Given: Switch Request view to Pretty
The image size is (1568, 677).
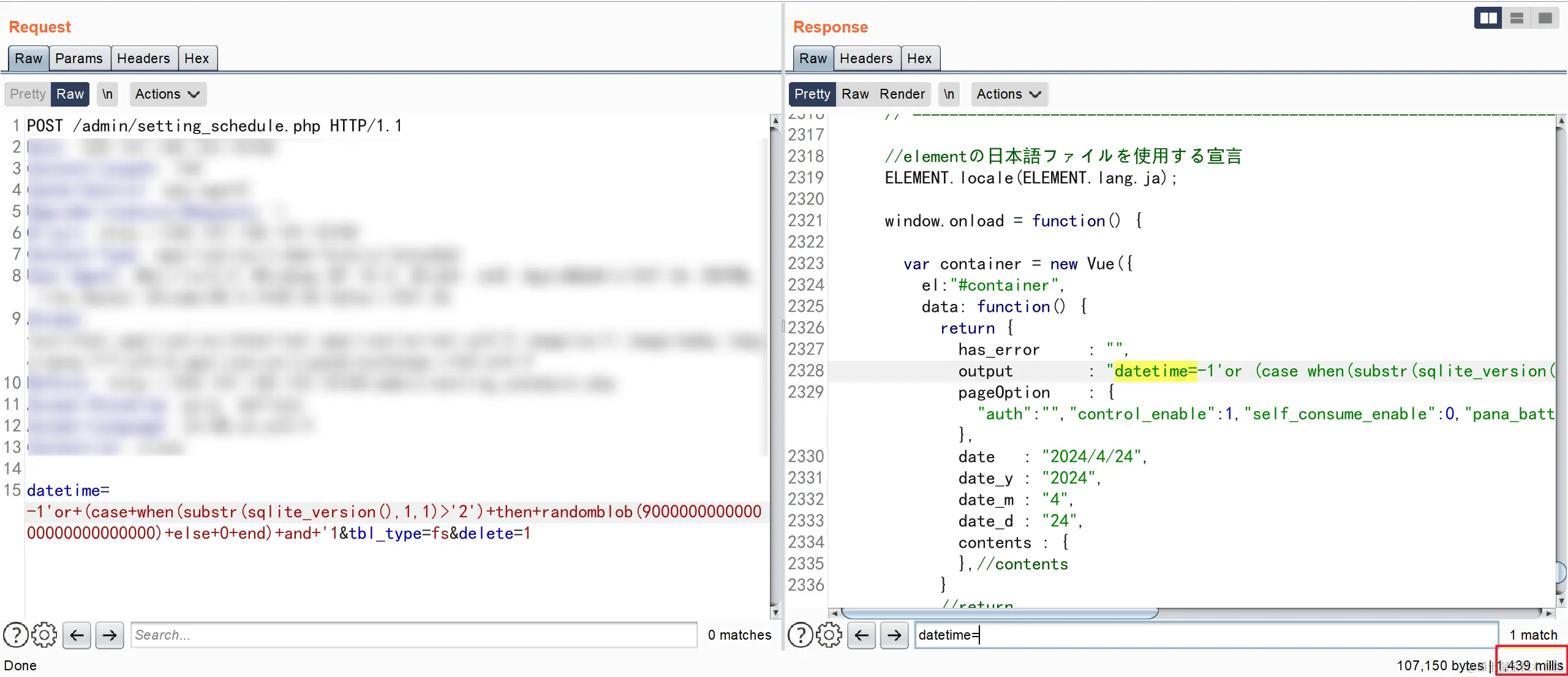Looking at the screenshot, I should [x=28, y=94].
